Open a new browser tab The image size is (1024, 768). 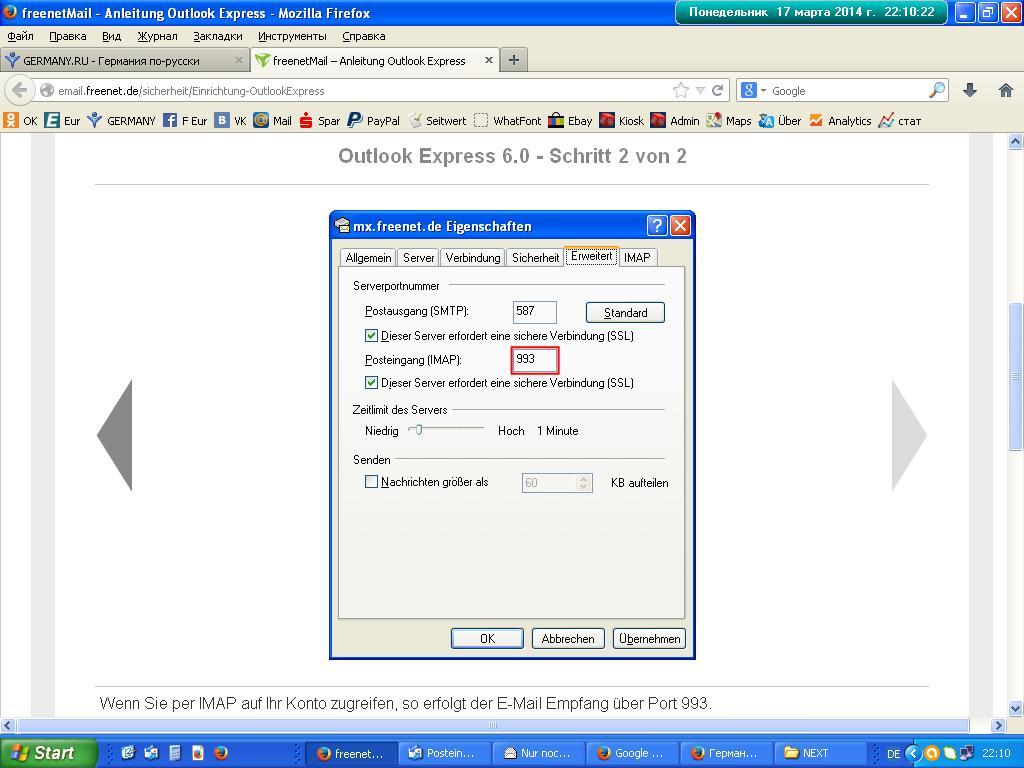514,60
